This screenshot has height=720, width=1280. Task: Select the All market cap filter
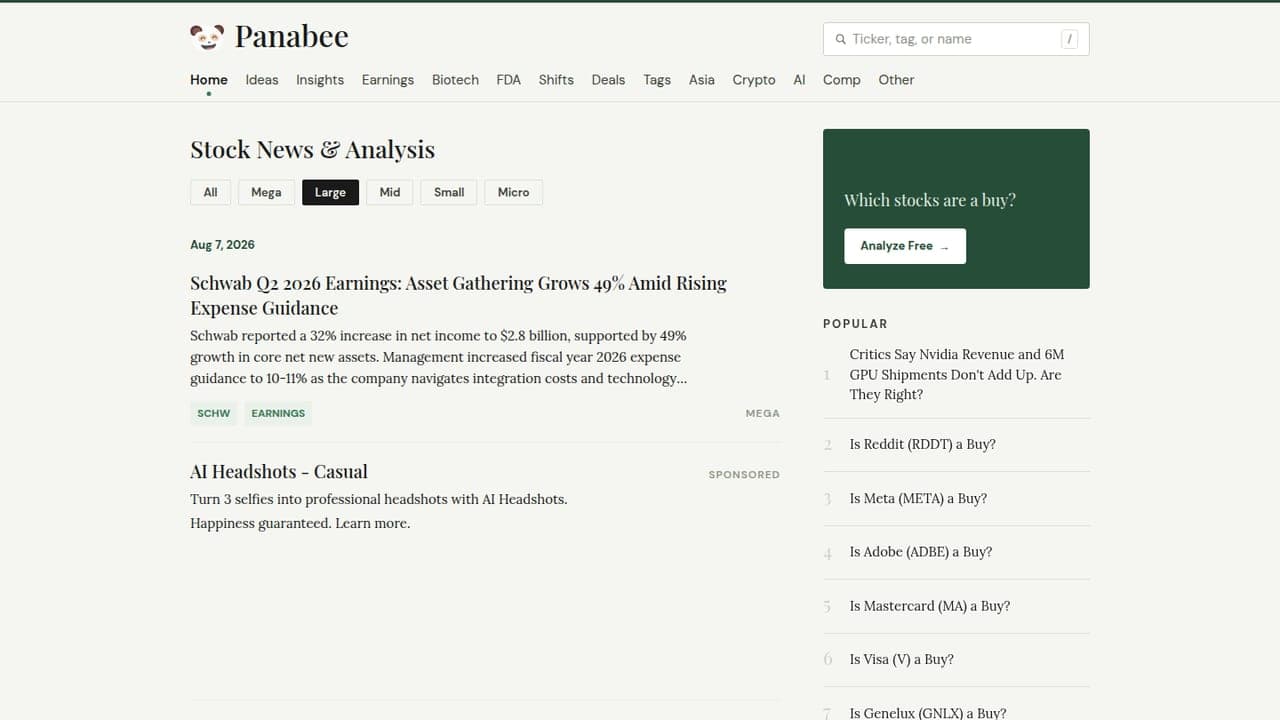210,192
